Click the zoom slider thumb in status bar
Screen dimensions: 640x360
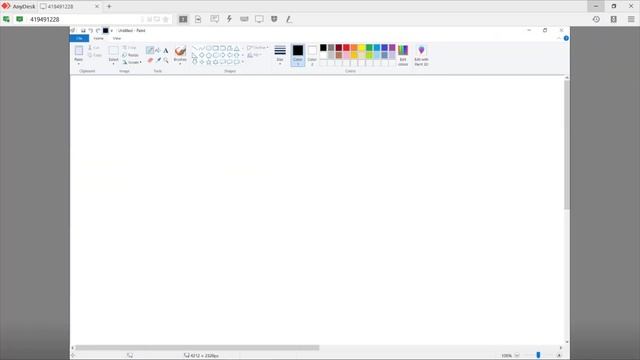[538, 355]
